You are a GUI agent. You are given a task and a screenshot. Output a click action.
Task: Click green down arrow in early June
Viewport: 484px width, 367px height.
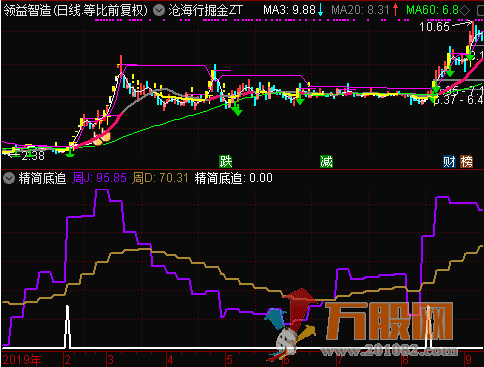(x=300, y=99)
